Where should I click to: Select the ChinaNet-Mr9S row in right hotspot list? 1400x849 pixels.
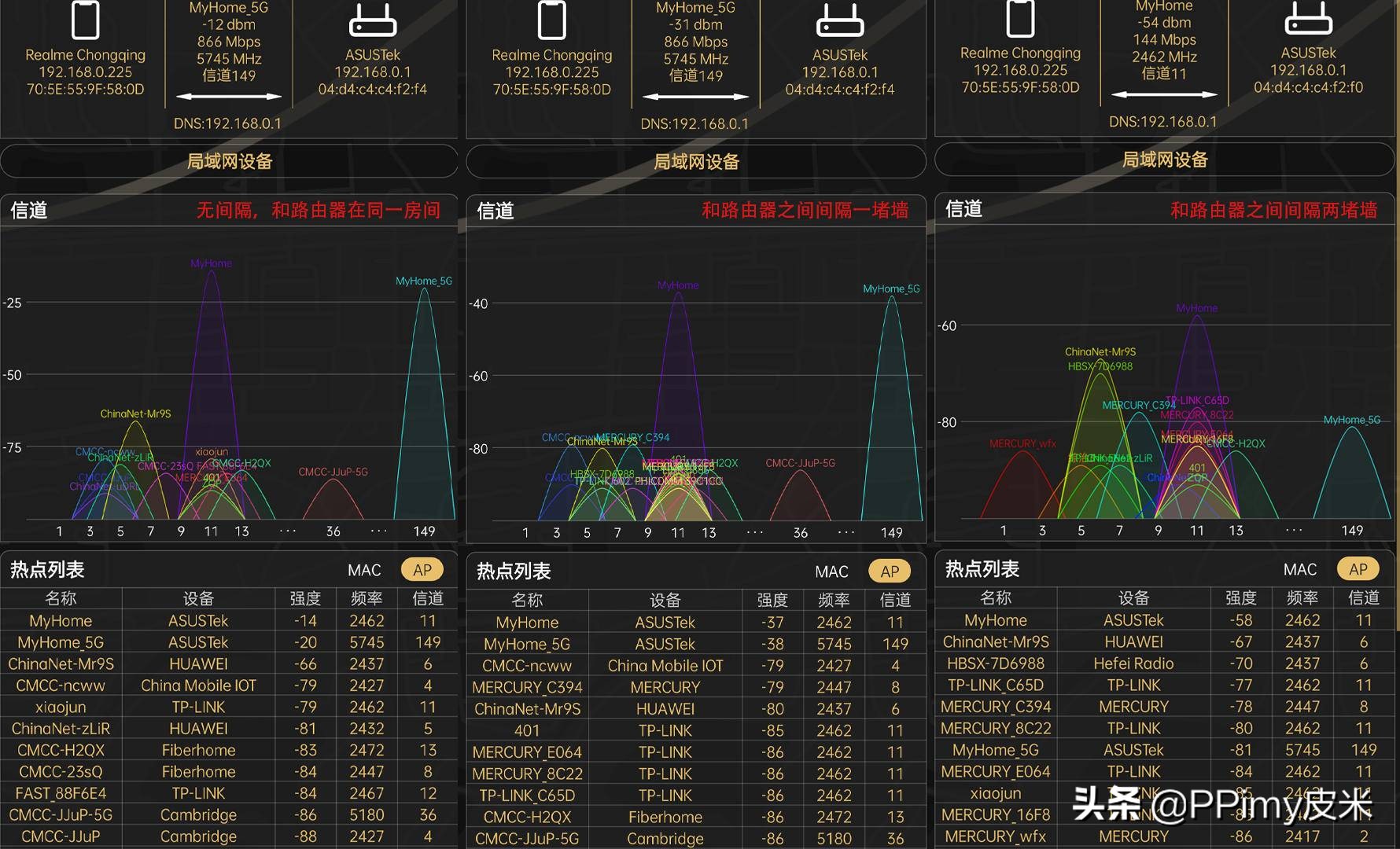(x=996, y=641)
